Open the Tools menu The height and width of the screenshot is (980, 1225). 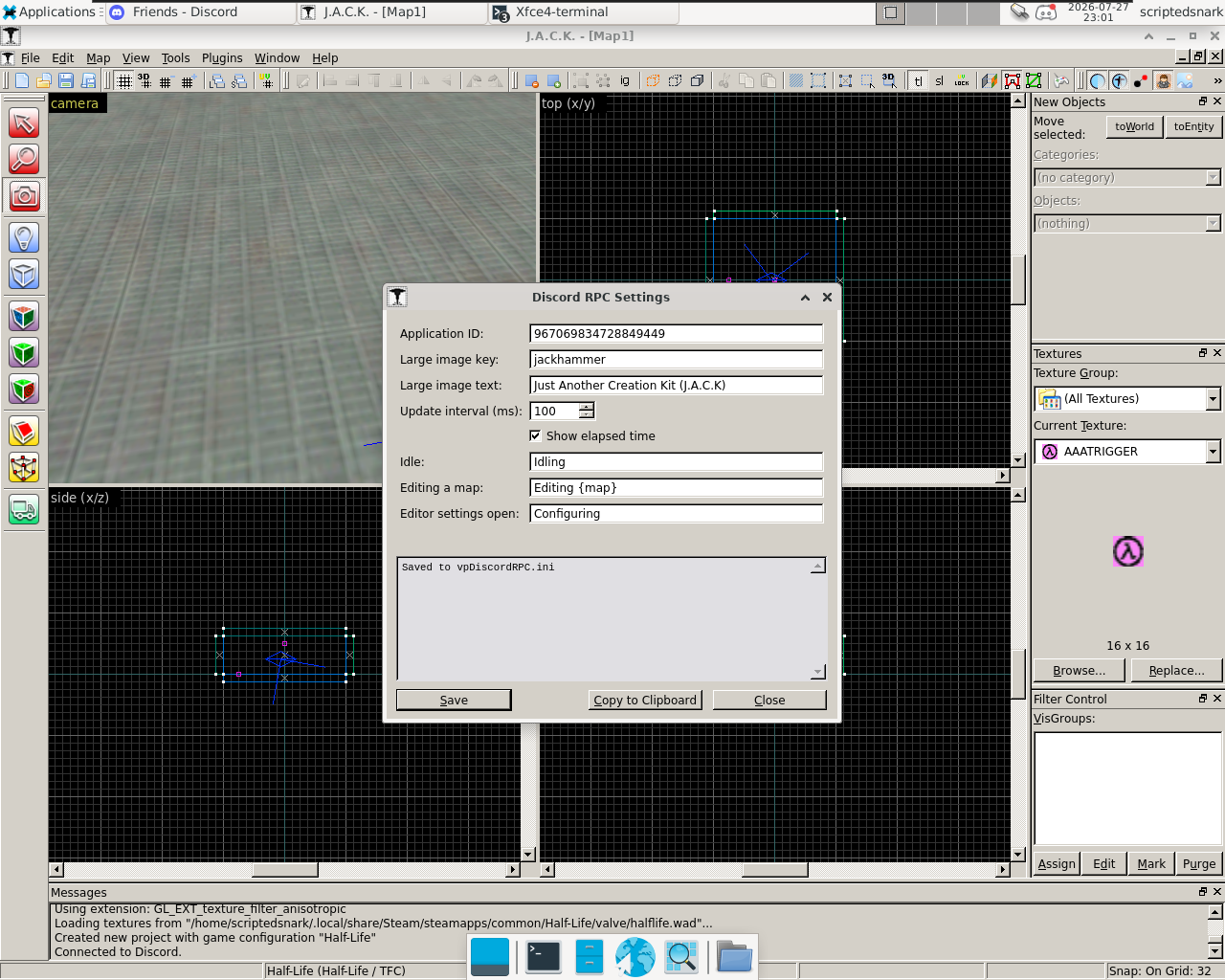(176, 58)
